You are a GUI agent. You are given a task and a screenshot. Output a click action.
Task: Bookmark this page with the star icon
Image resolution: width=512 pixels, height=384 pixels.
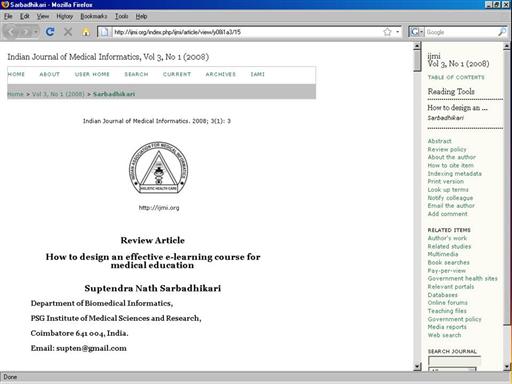(x=387, y=32)
